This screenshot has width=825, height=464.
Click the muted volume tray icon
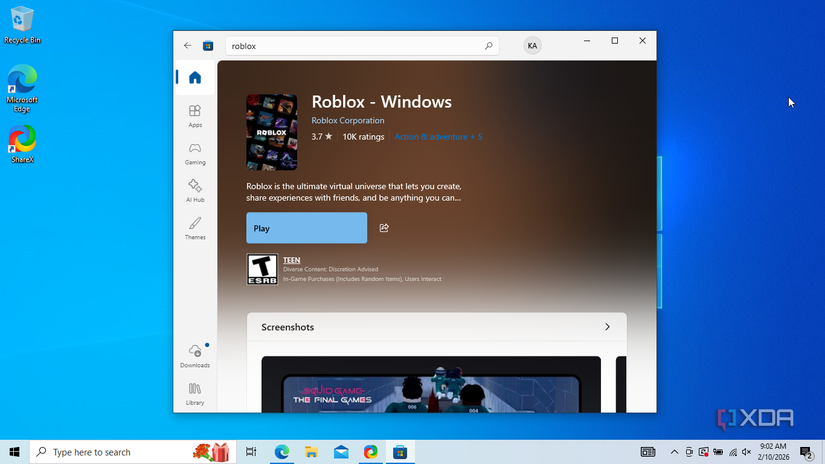point(747,452)
